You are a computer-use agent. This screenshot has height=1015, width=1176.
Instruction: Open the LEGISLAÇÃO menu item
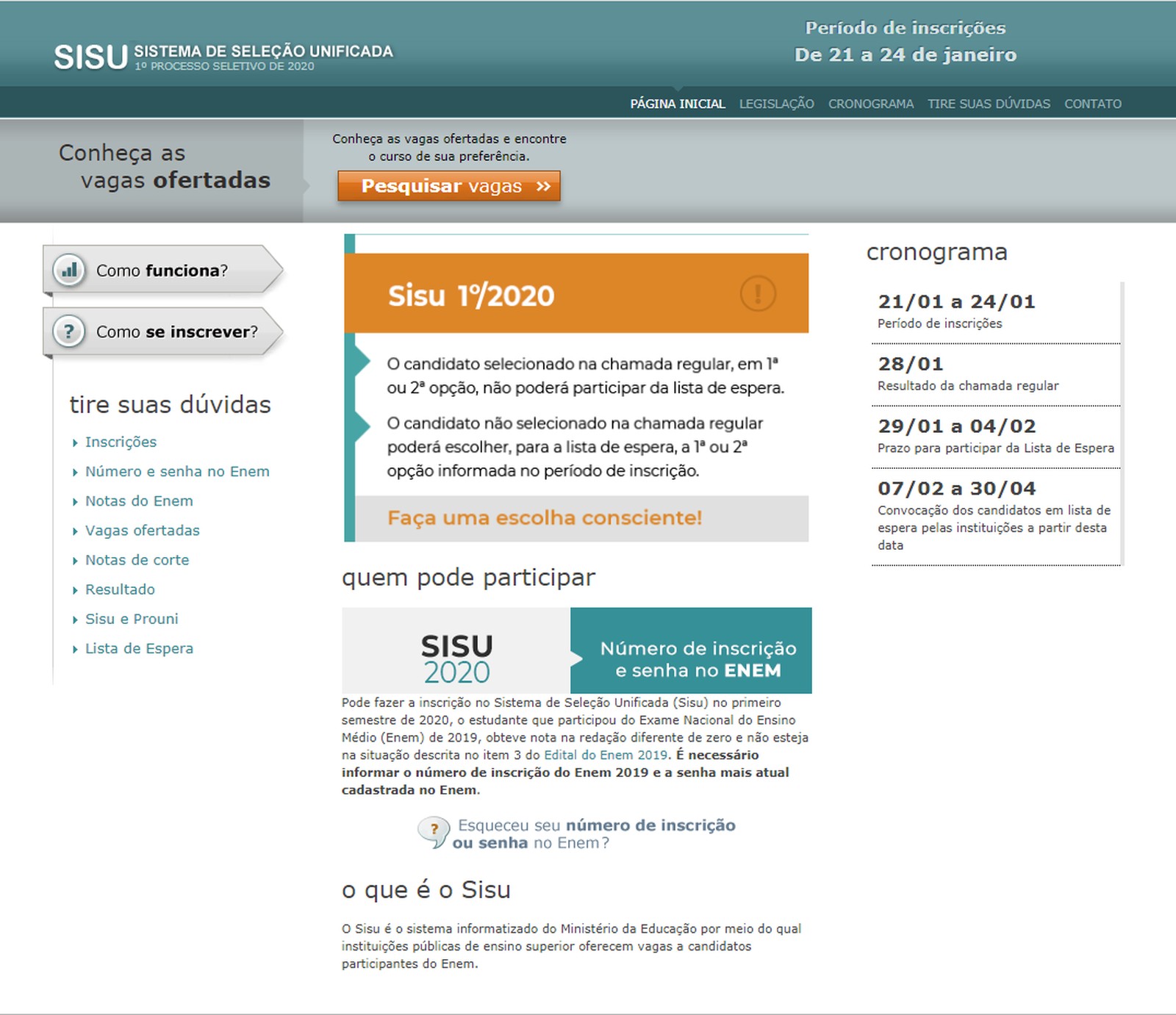coord(776,104)
